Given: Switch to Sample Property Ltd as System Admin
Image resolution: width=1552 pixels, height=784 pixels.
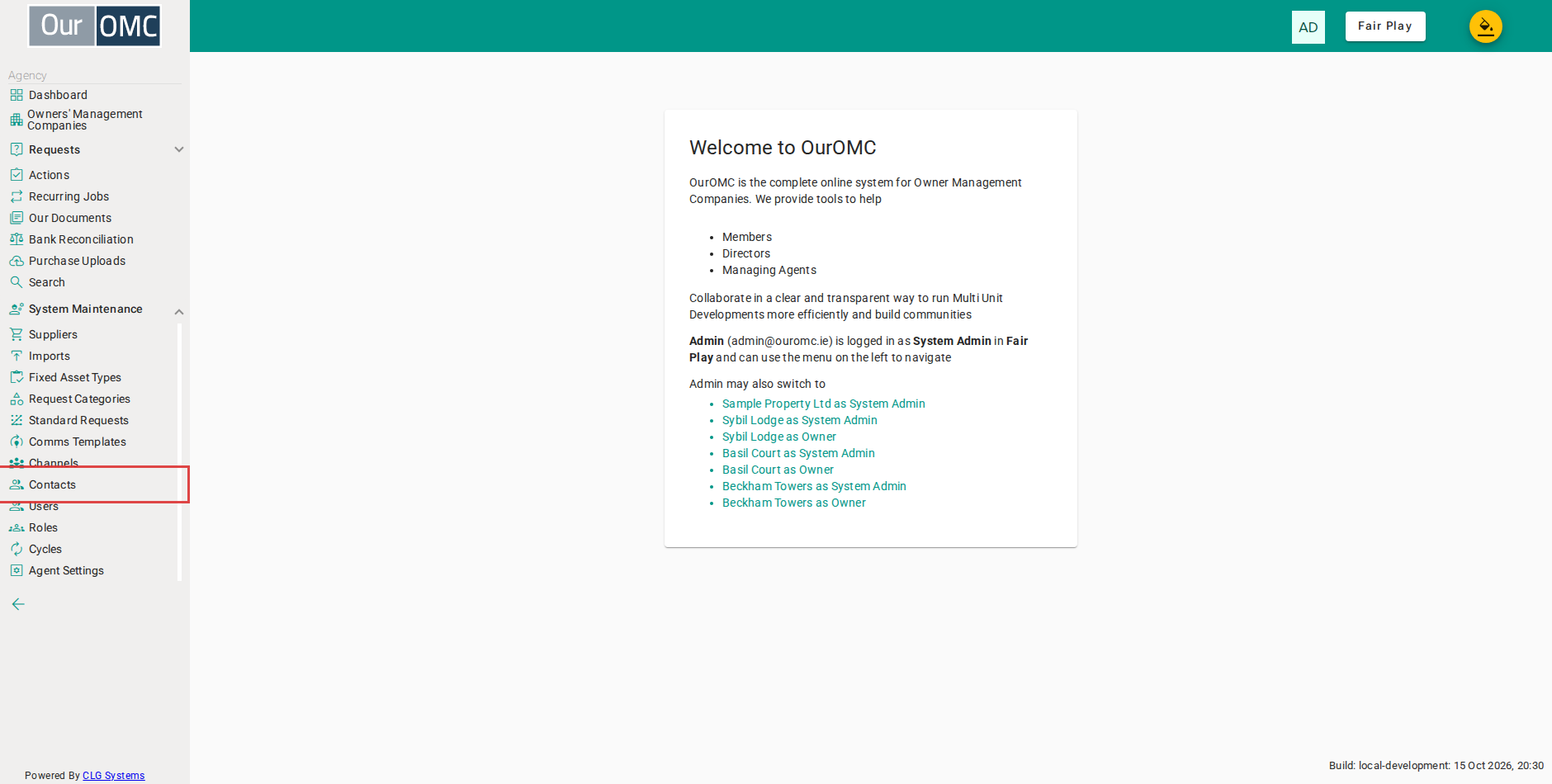Looking at the screenshot, I should click(823, 404).
